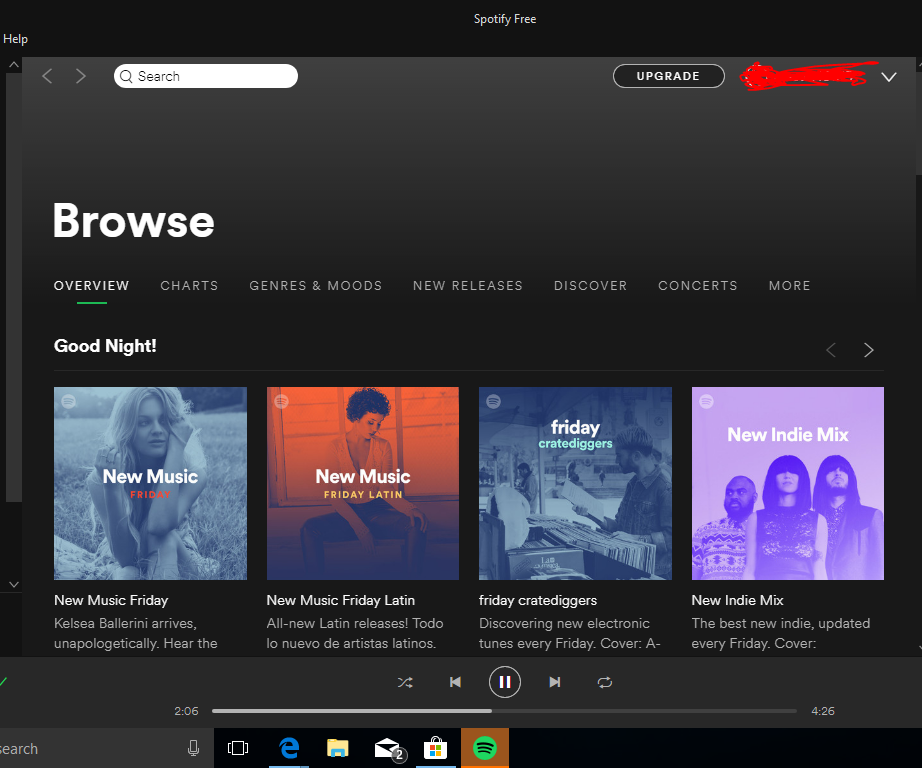Screen dimensions: 922x768
Task: Open the New Indie Mix thumbnail
Action: click(787, 483)
